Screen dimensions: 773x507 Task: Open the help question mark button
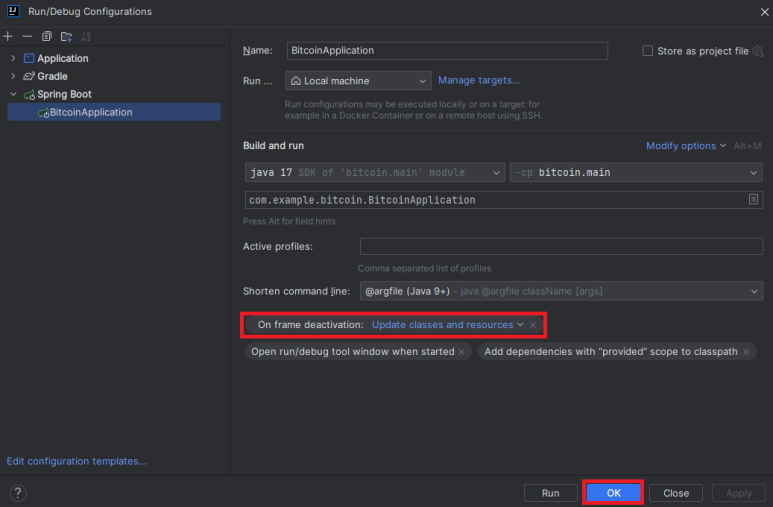click(18, 493)
